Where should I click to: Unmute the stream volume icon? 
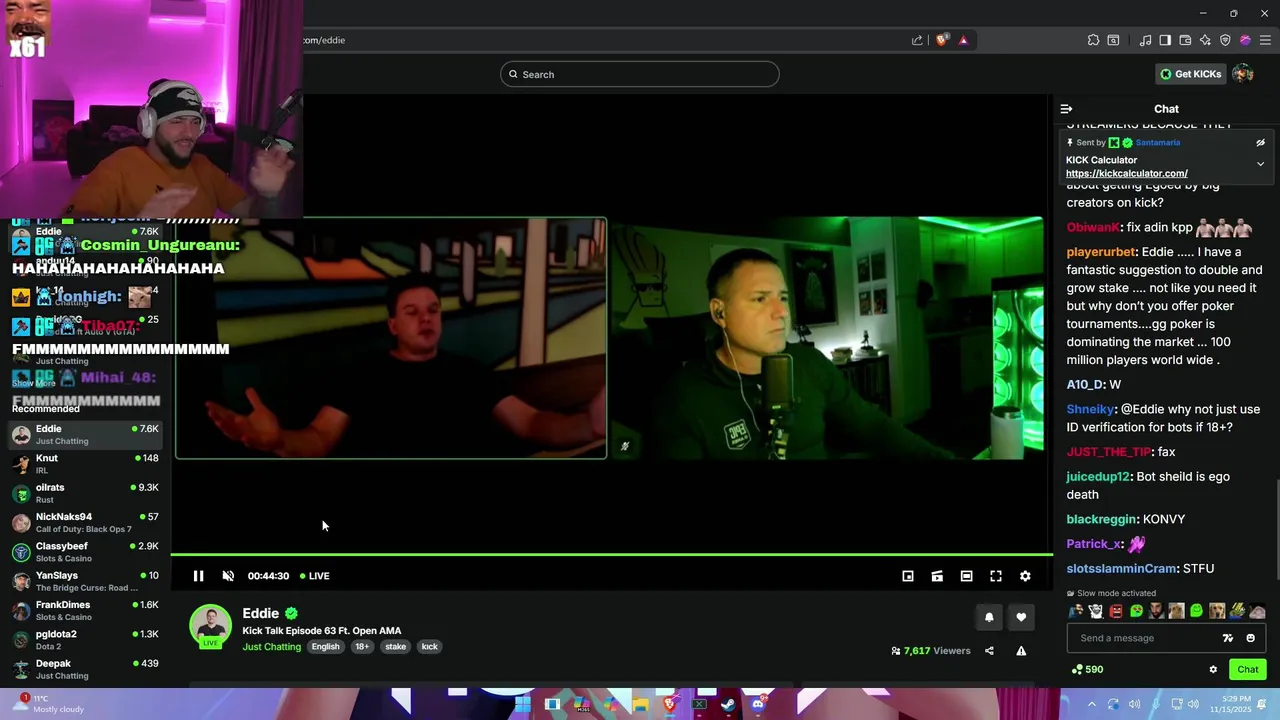click(x=228, y=576)
